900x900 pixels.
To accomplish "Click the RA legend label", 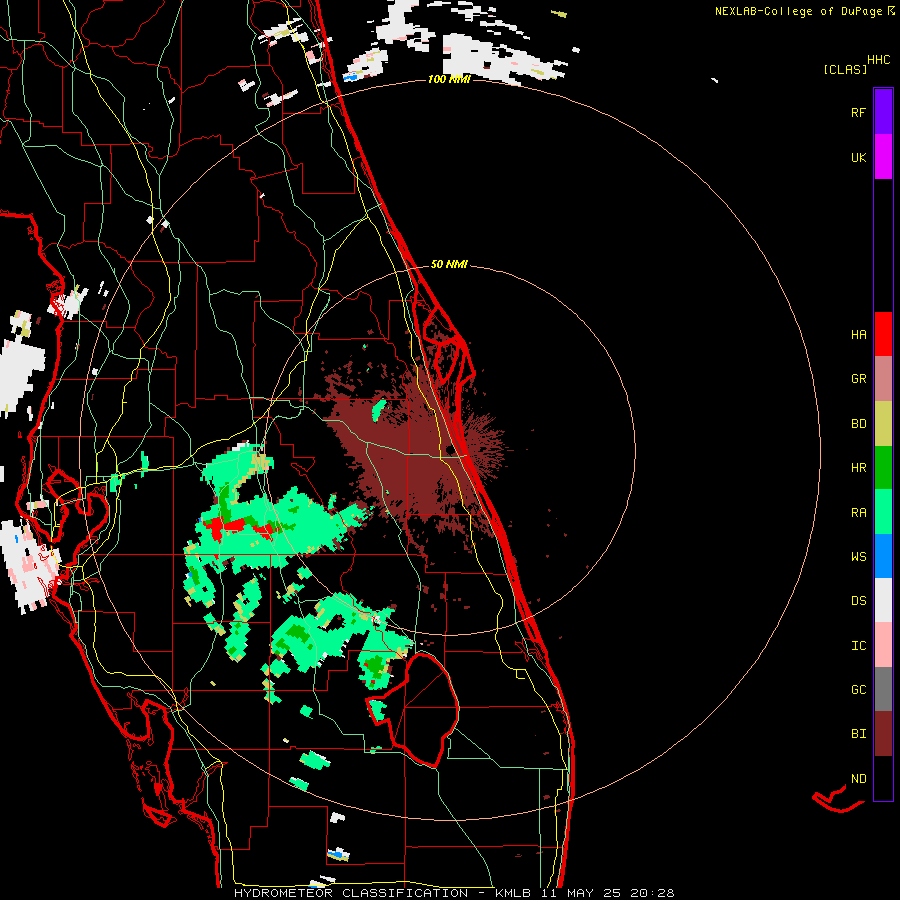I will pos(858,512).
